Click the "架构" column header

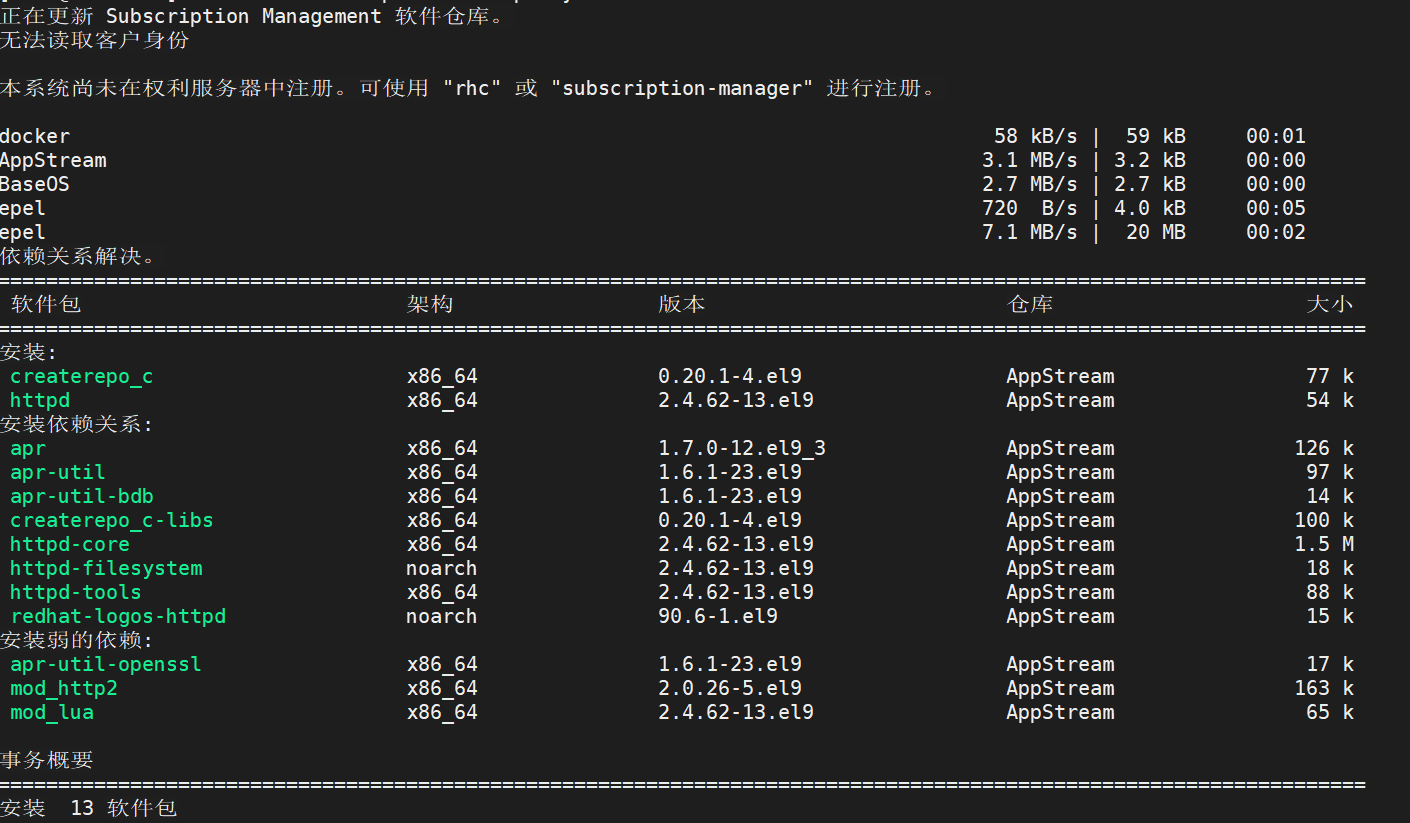click(430, 304)
